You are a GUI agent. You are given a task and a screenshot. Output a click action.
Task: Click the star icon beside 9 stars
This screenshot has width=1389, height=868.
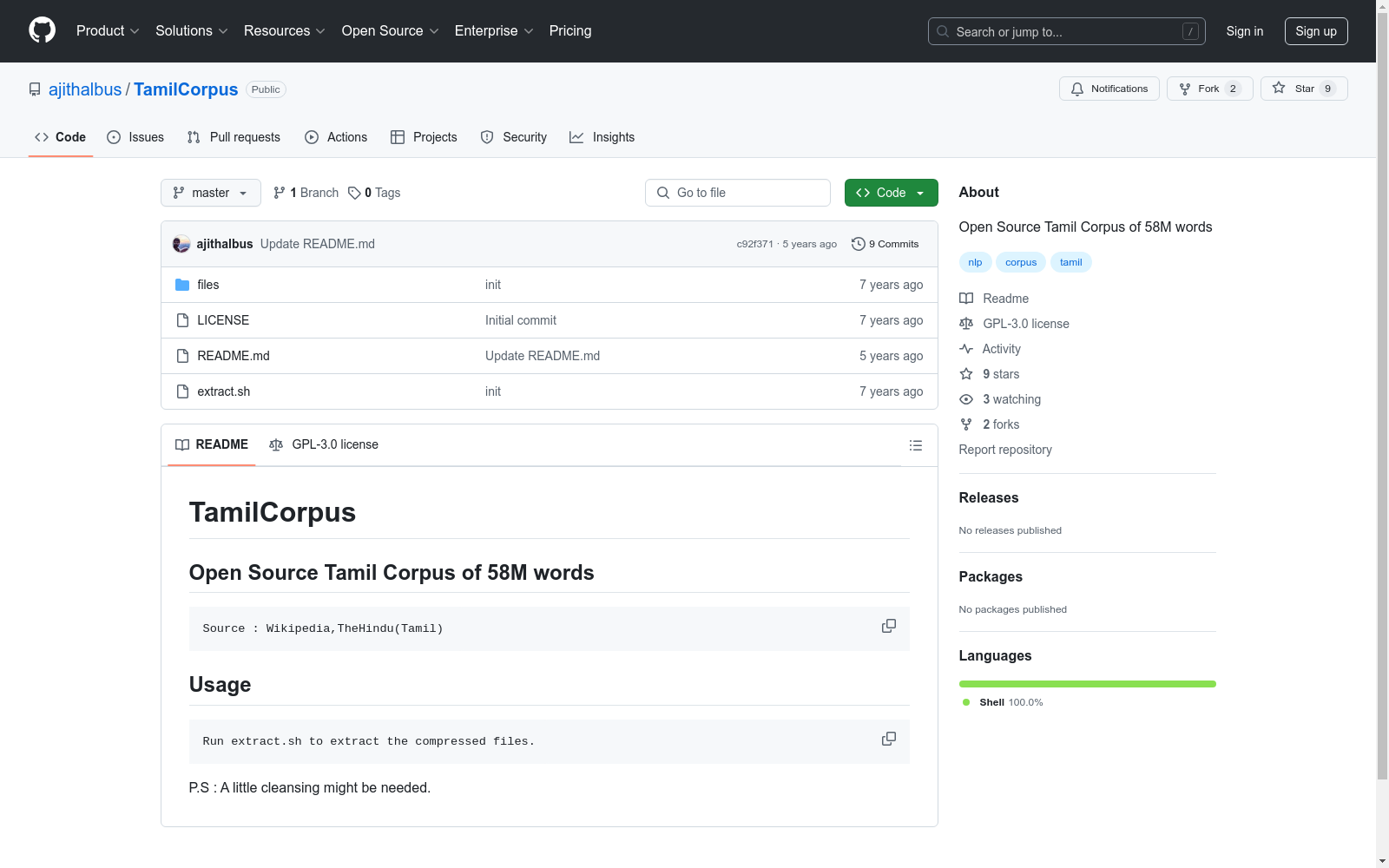(x=966, y=374)
